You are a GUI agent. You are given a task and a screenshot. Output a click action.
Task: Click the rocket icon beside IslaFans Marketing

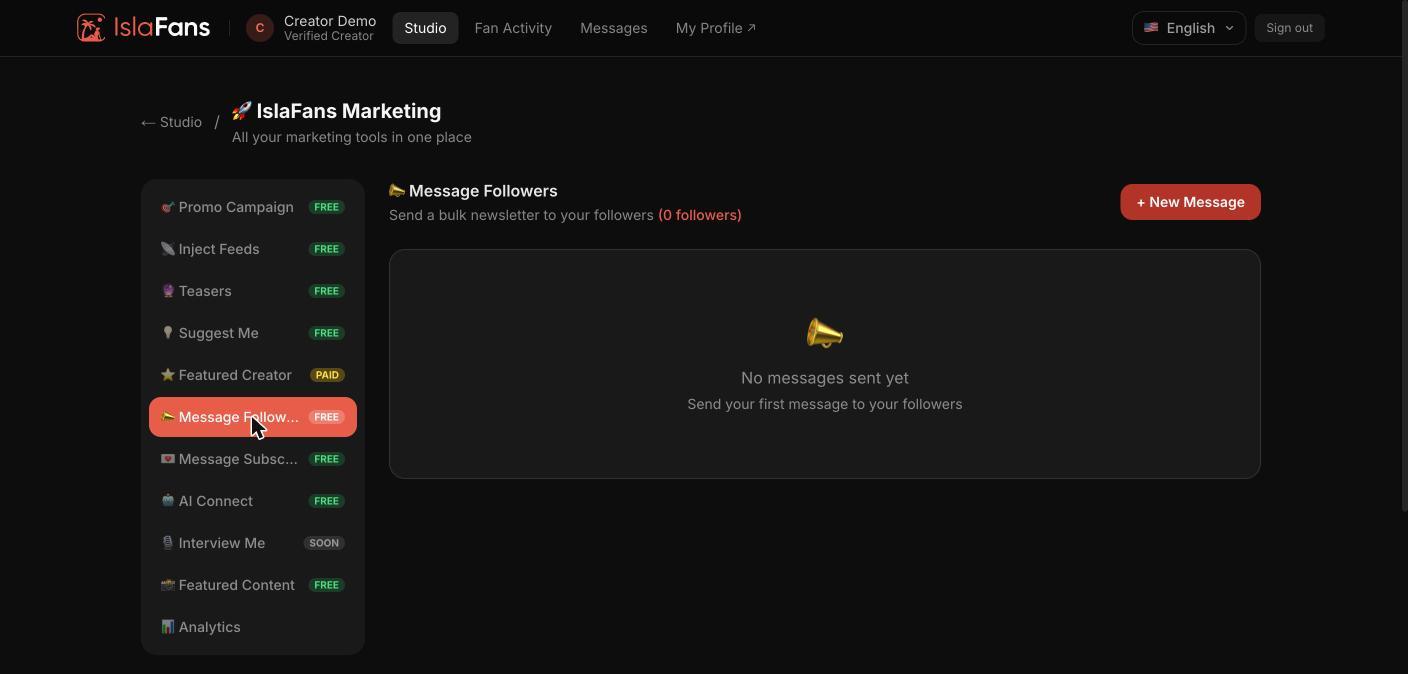(241, 111)
